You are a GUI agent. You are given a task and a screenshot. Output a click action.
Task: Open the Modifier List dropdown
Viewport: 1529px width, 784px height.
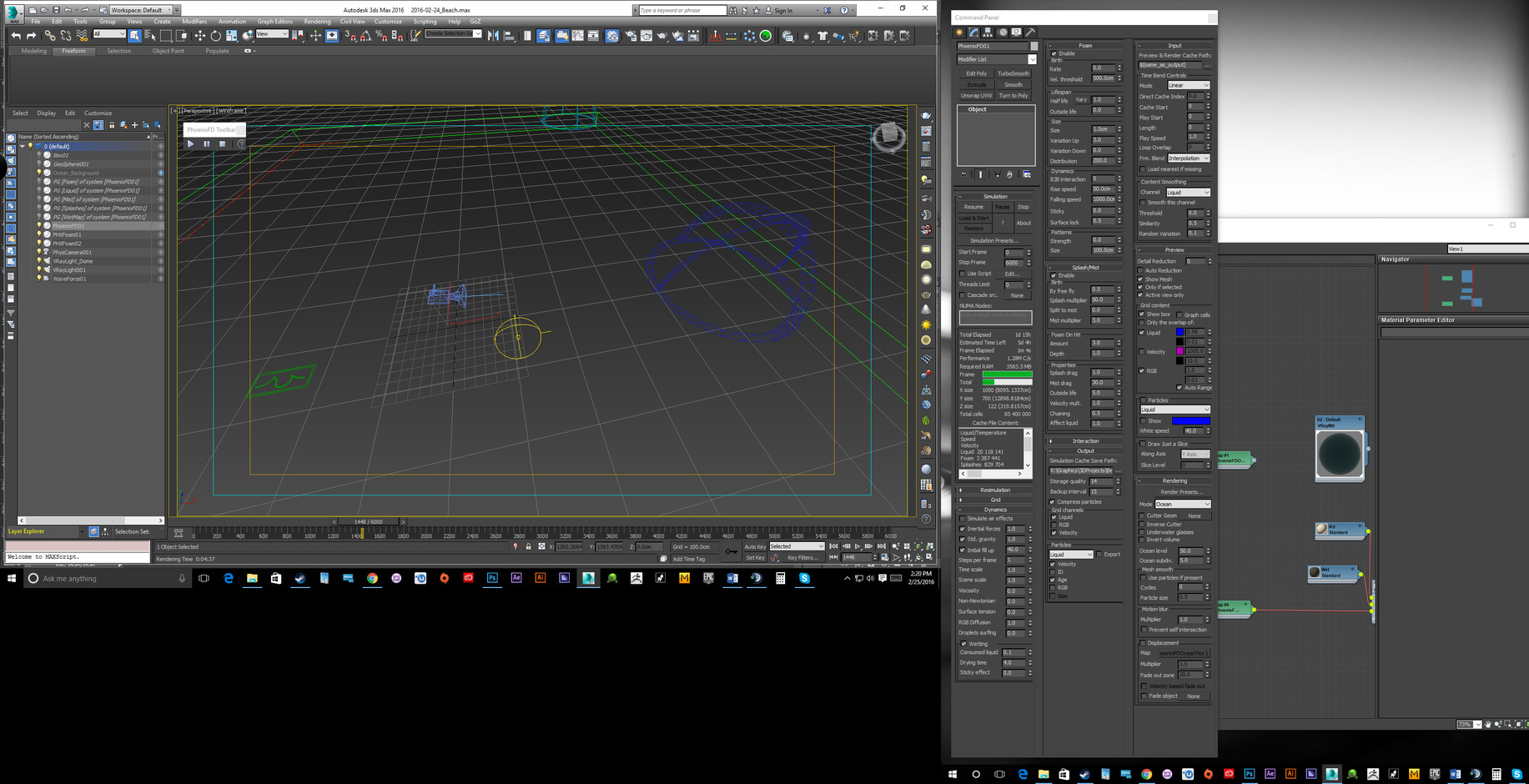tap(996, 59)
